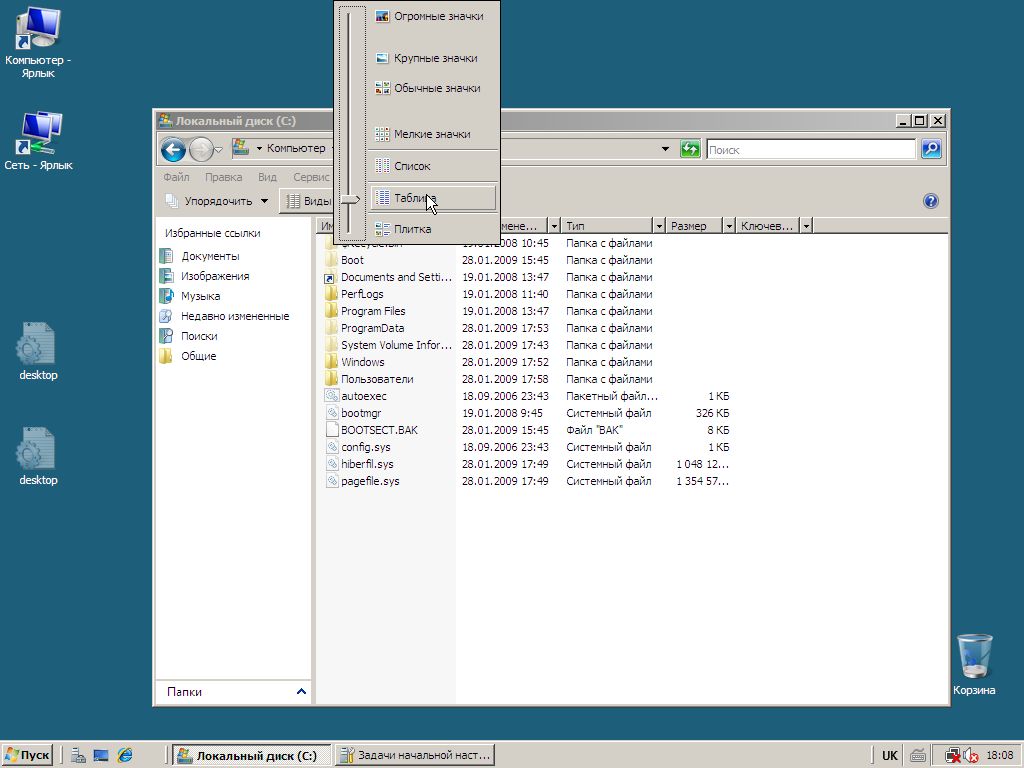Click the 18:08 system clock
1024x768 pixels.
(1000, 756)
